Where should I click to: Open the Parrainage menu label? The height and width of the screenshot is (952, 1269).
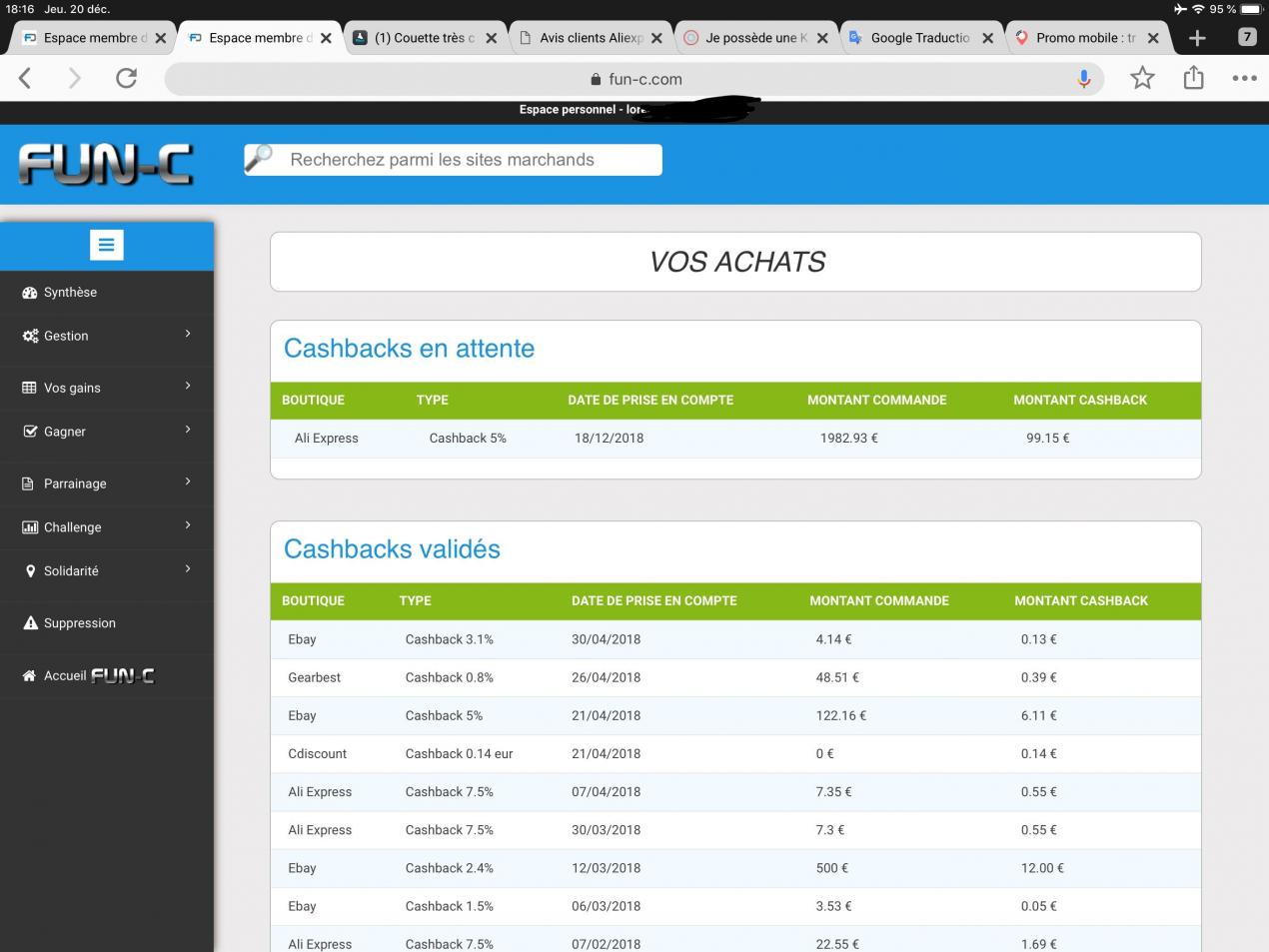point(75,483)
